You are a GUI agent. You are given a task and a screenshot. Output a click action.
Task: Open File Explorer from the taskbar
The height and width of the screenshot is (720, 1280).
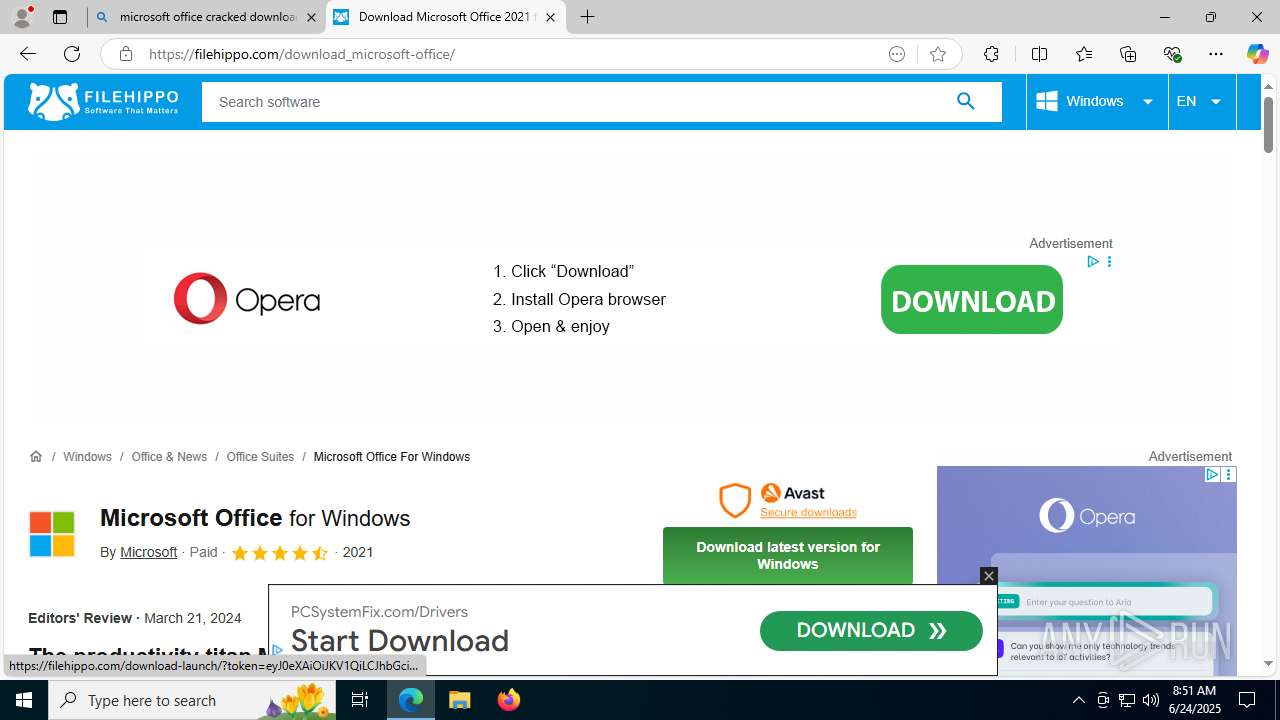click(x=460, y=700)
